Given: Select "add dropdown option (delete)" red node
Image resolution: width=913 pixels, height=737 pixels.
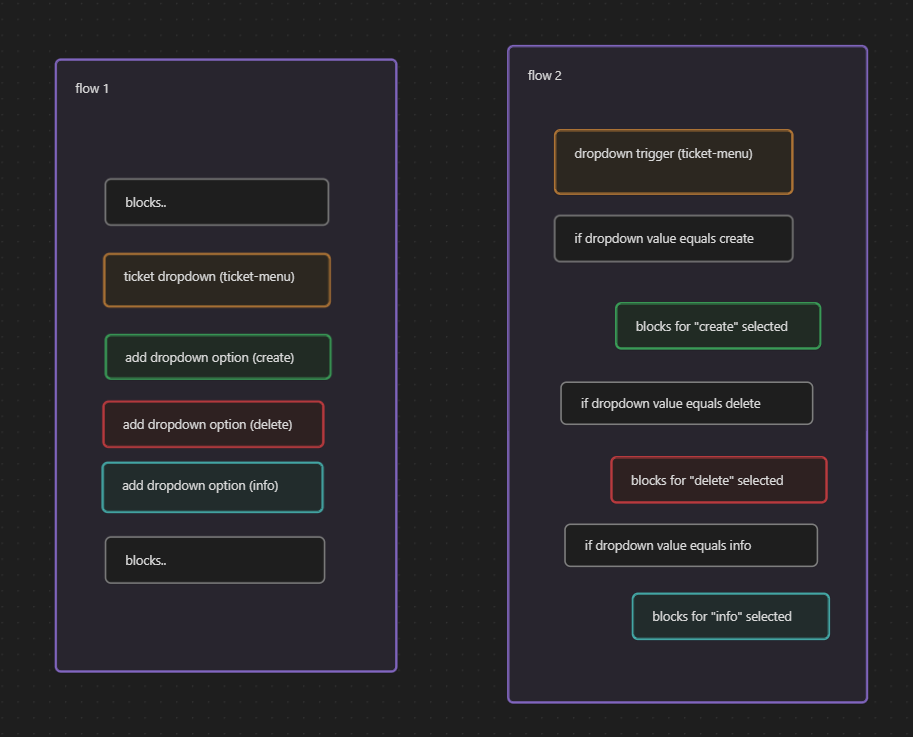Looking at the screenshot, I should click(213, 424).
